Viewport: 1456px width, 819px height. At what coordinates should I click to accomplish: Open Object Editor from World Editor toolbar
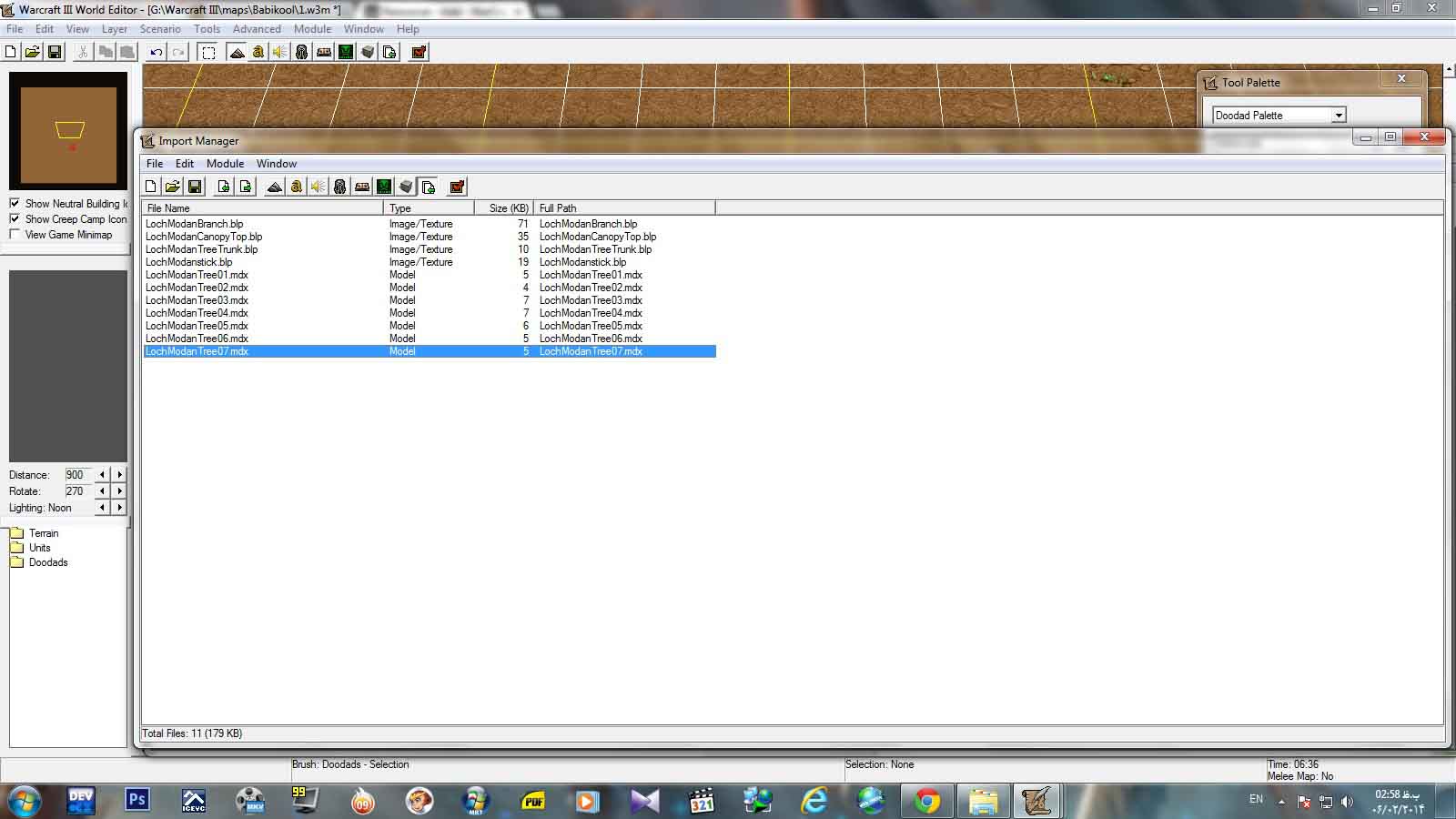302,52
